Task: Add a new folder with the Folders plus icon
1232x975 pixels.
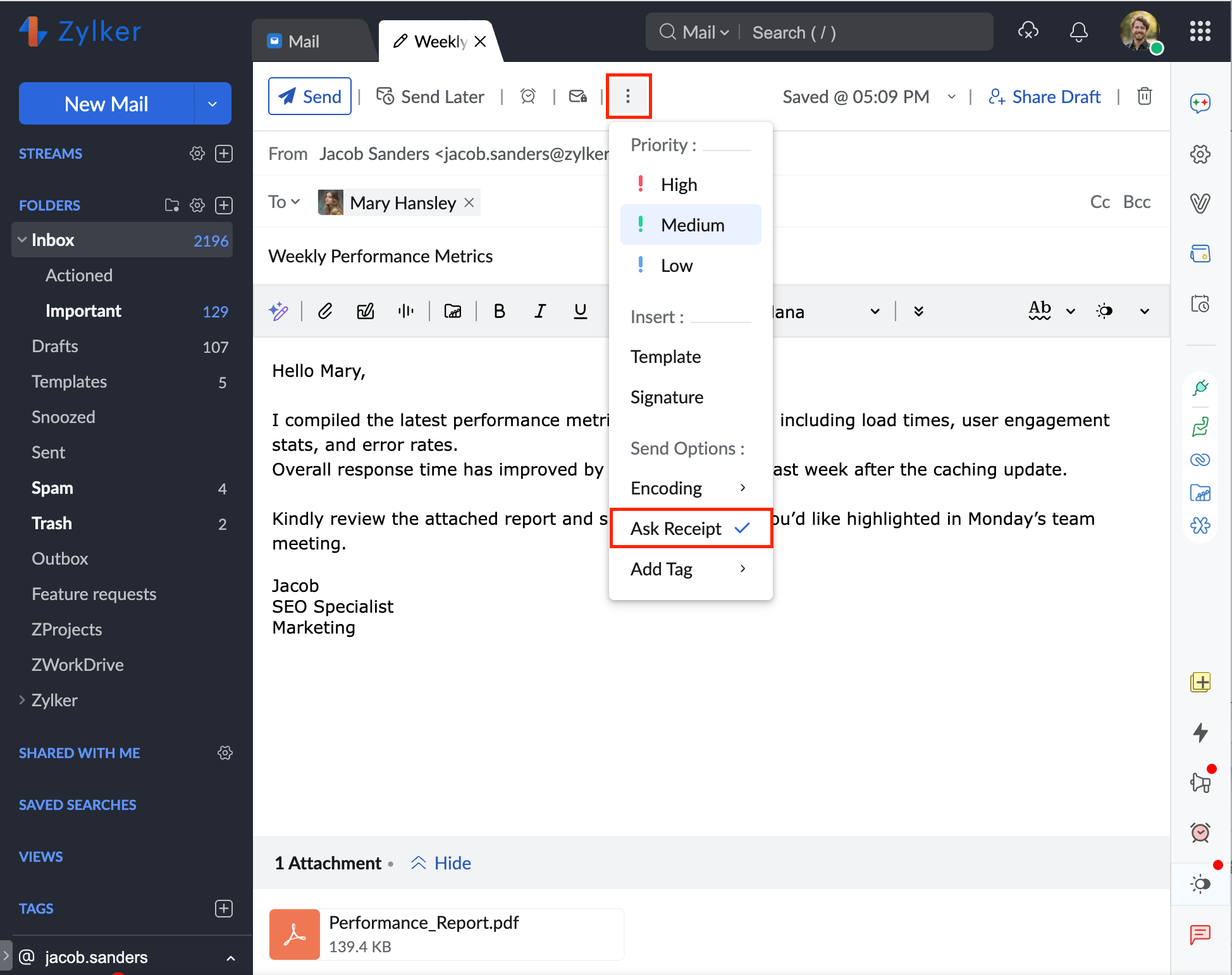Action: pos(224,205)
